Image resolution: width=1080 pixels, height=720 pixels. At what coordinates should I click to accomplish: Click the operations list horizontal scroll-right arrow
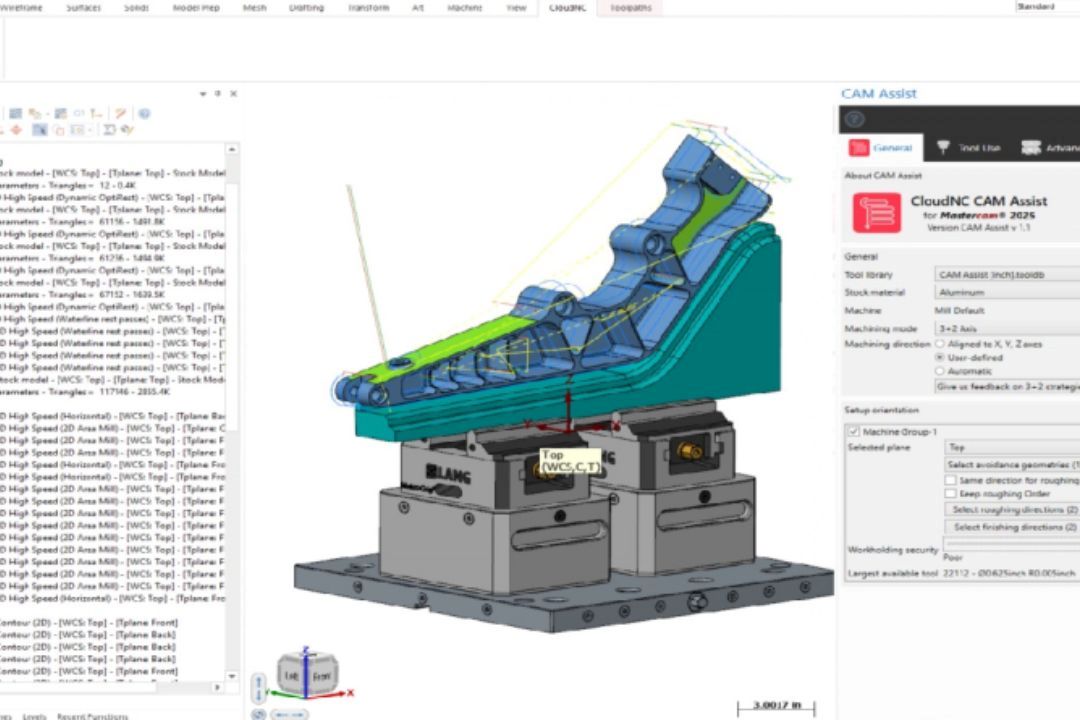click(218, 687)
